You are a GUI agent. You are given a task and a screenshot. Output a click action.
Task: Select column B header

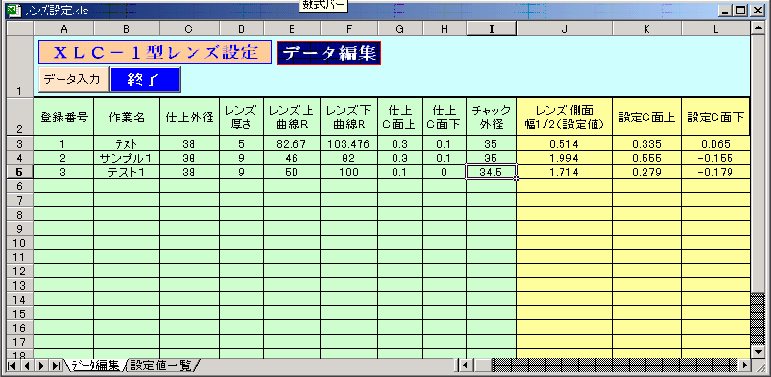click(126, 29)
